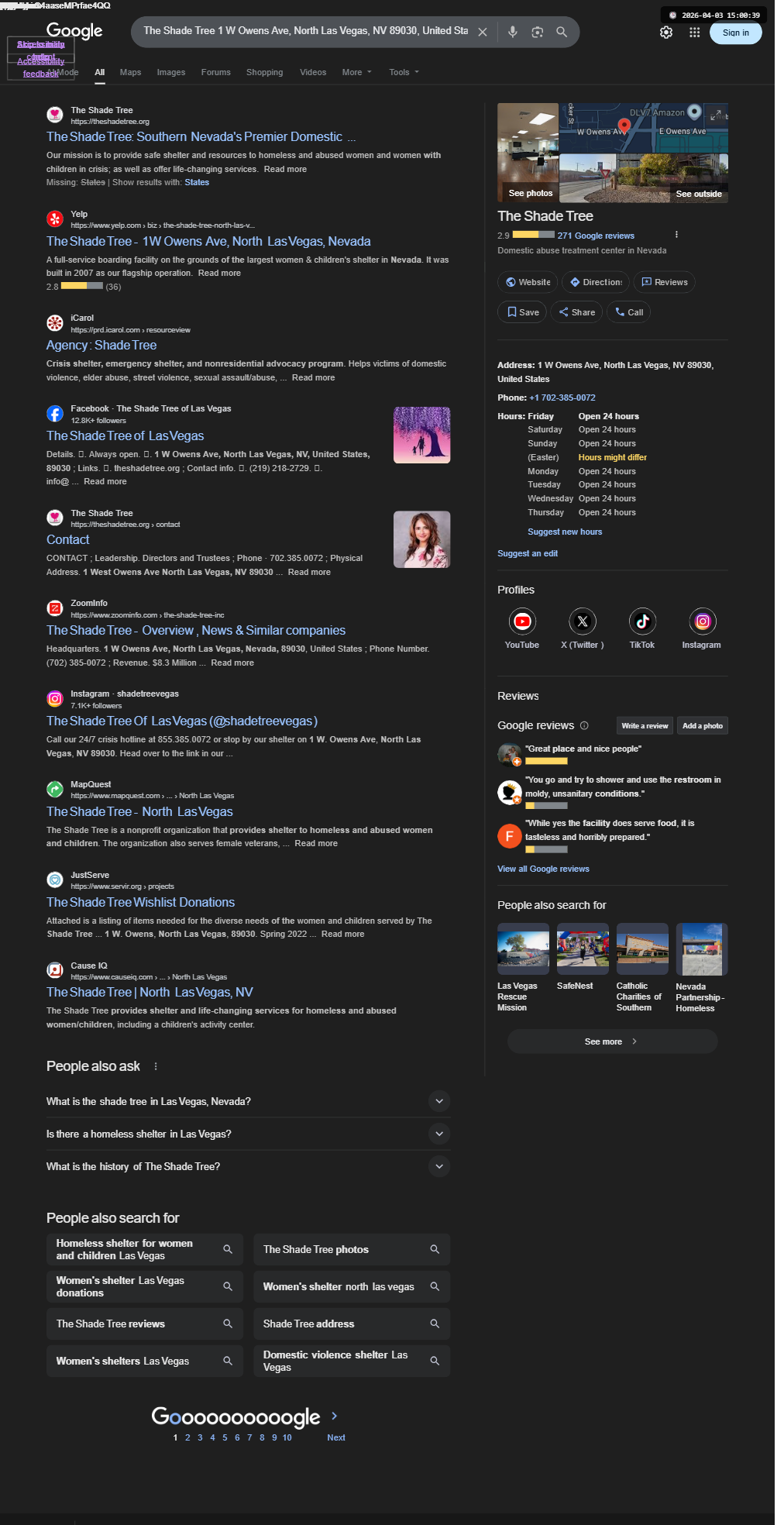The height and width of the screenshot is (1525, 784).
Task: Expand See more related places
Action: (612, 1041)
